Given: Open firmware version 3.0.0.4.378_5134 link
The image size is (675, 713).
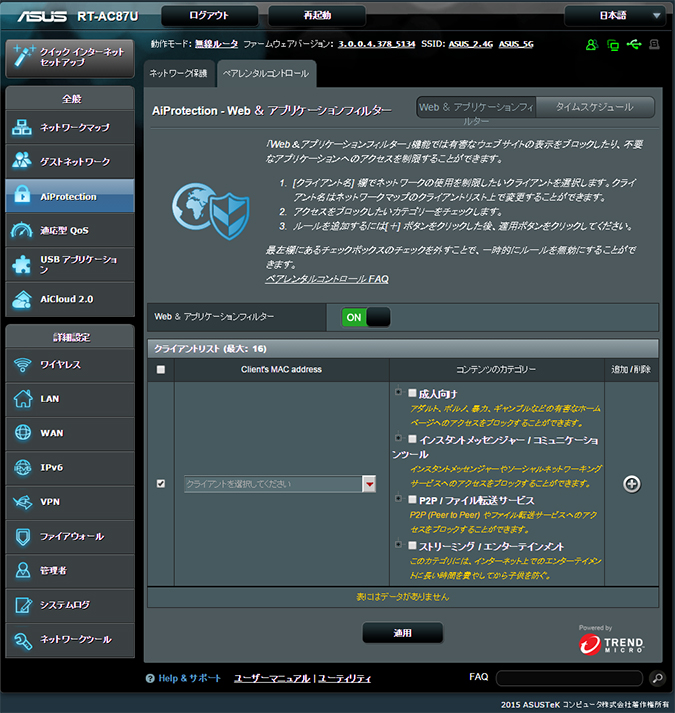Looking at the screenshot, I should tap(377, 44).
